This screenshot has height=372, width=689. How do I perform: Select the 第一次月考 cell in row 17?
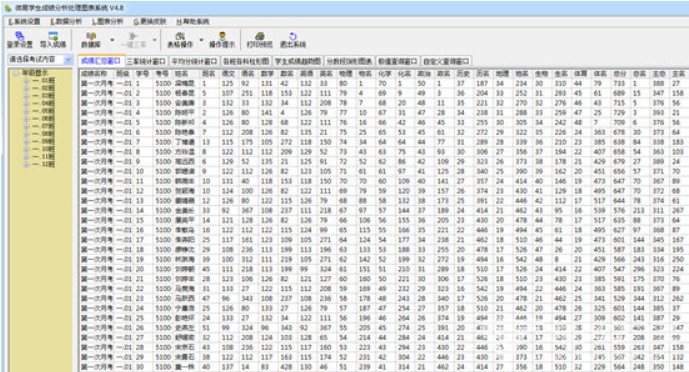pos(97,240)
